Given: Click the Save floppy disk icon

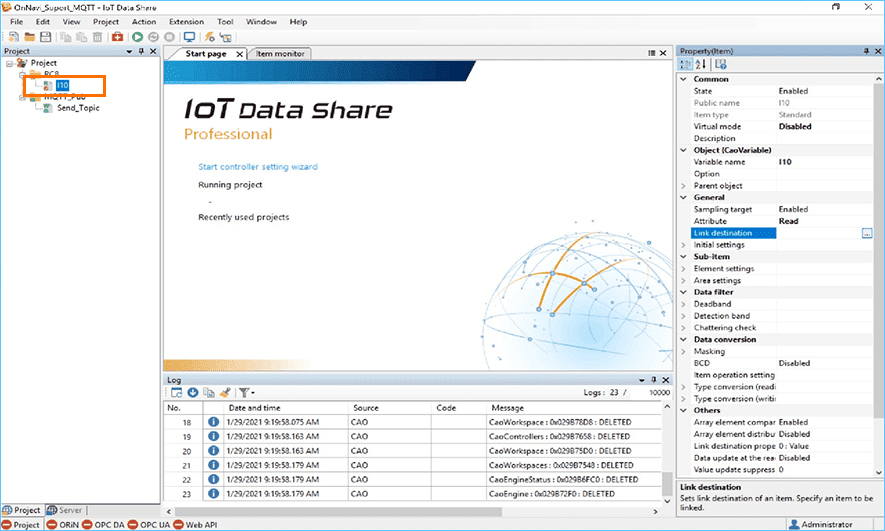Looking at the screenshot, I should coord(45,37).
